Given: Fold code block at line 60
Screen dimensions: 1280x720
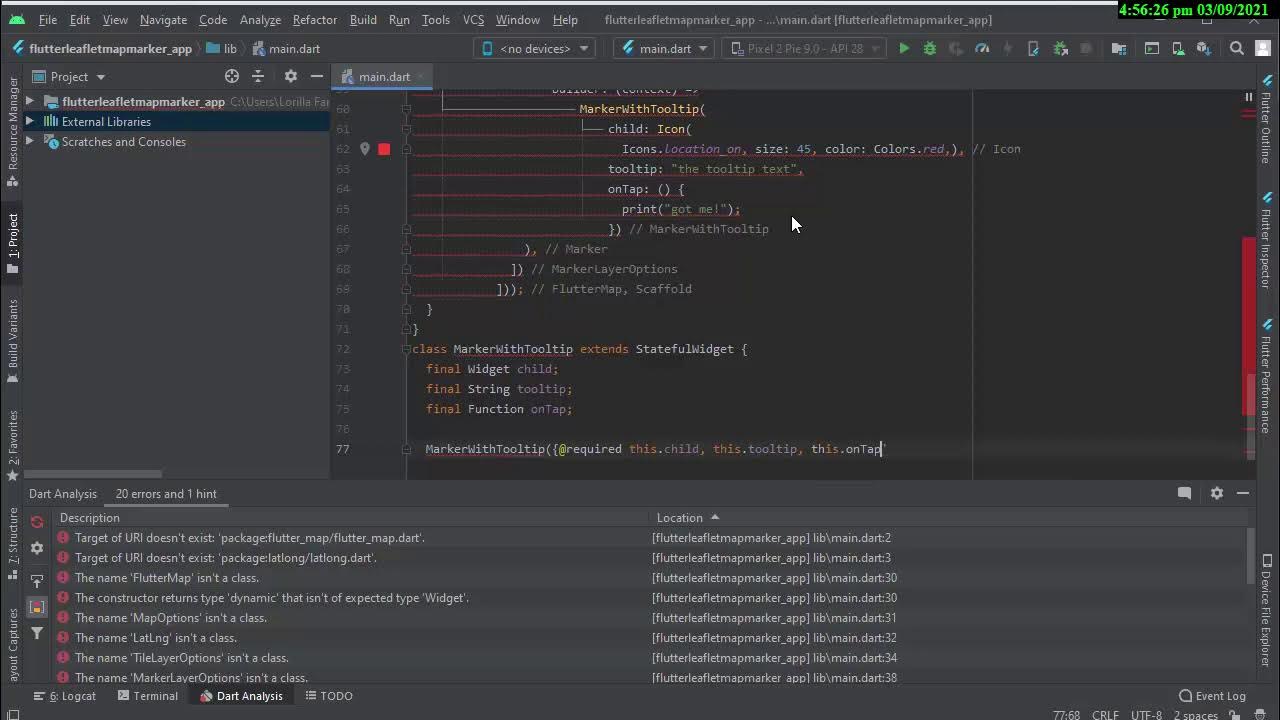Looking at the screenshot, I should (407, 109).
